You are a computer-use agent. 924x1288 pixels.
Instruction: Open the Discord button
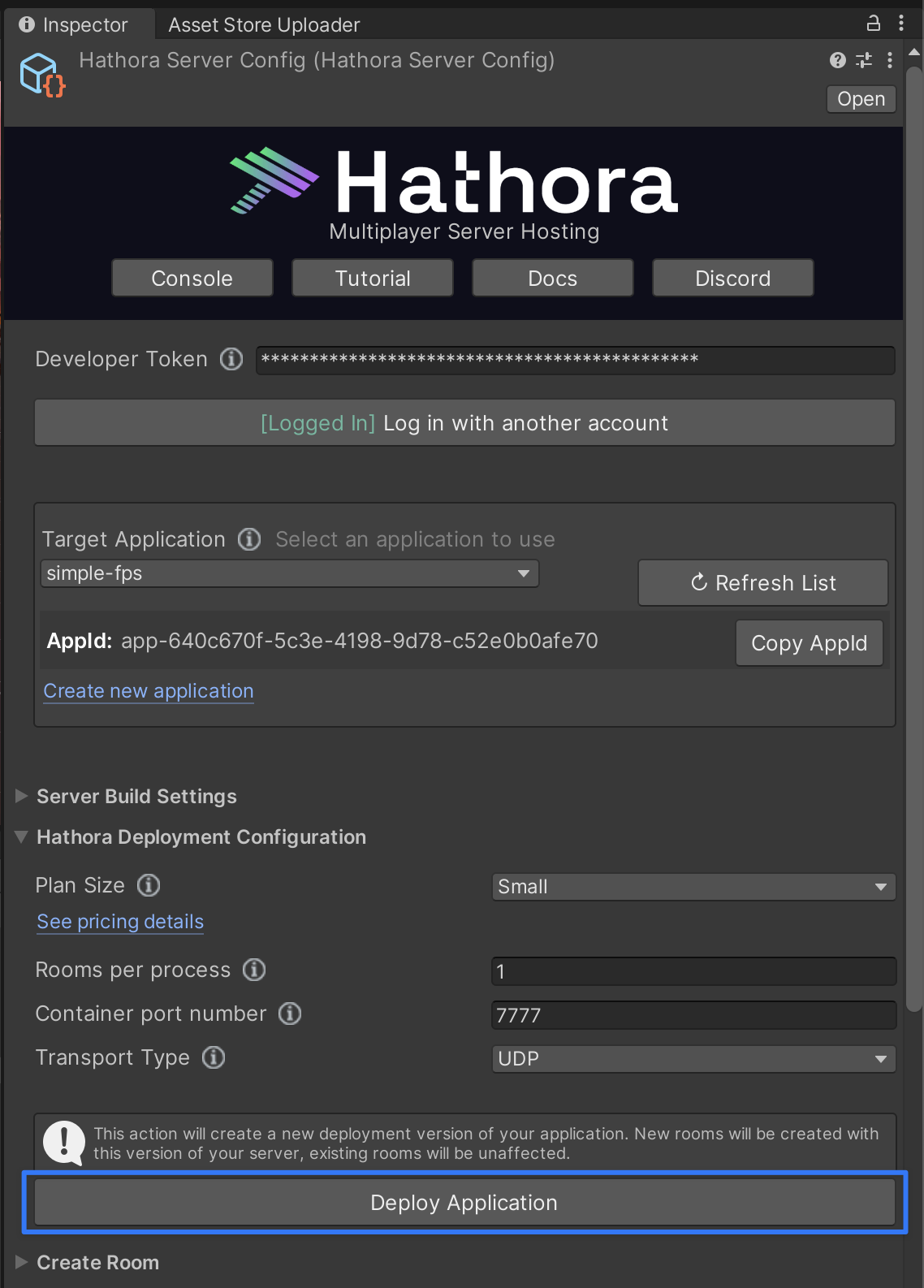[733, 279]
